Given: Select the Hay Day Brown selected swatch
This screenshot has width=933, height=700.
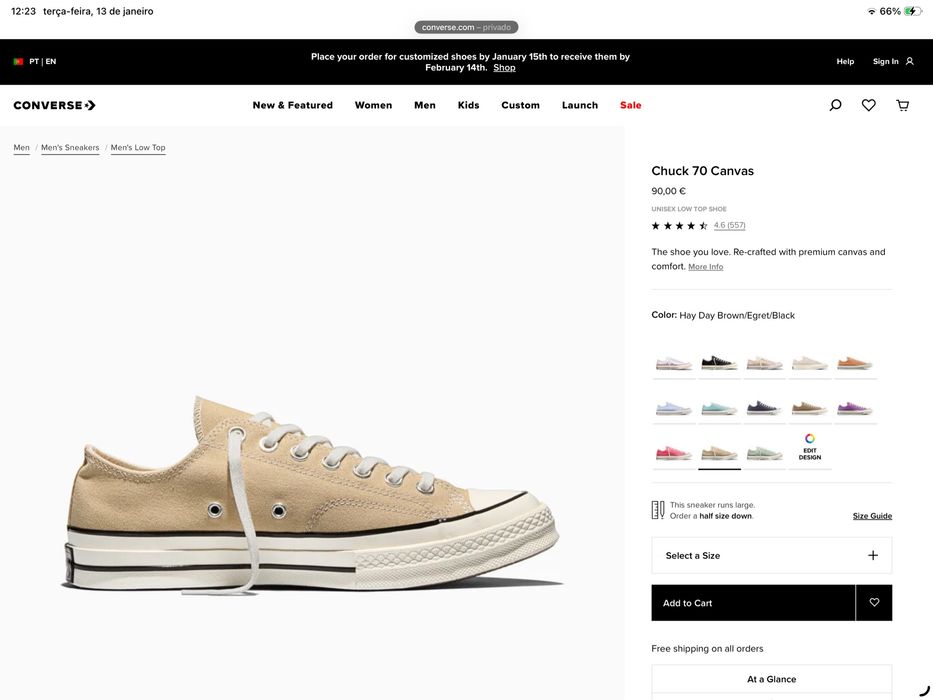Looking at the screenshot, I should click(x=719, y=454).
